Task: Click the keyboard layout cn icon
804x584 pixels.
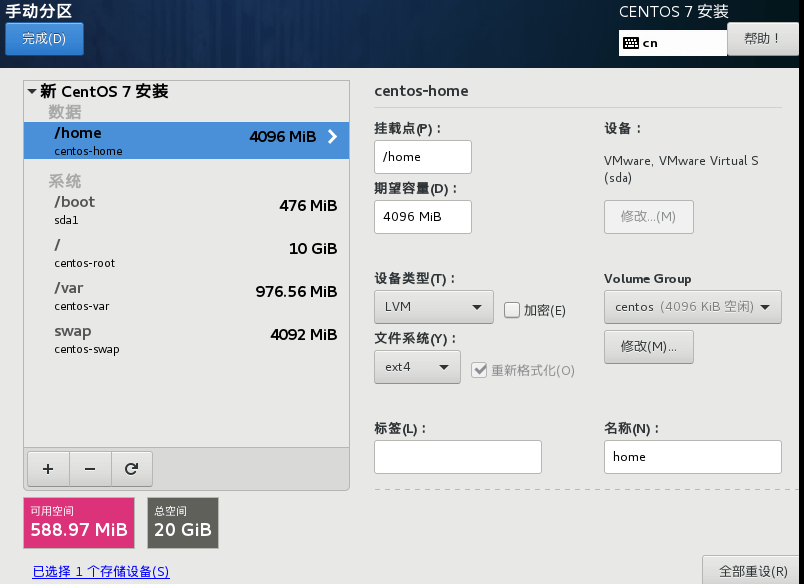Action: [631, 43]
